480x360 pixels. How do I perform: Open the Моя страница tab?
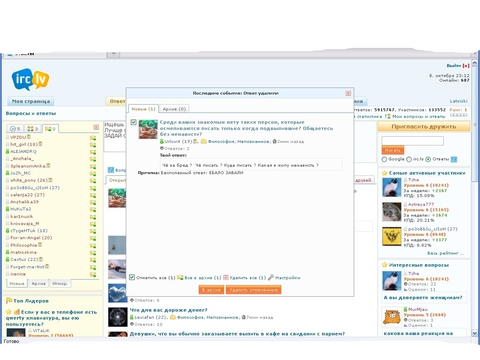pos(31,101)
